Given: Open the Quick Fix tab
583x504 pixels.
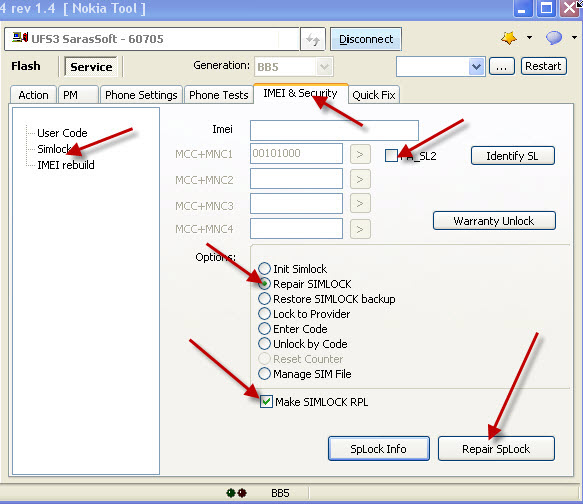Looking at the screenshot, I should tap(374, 95).
